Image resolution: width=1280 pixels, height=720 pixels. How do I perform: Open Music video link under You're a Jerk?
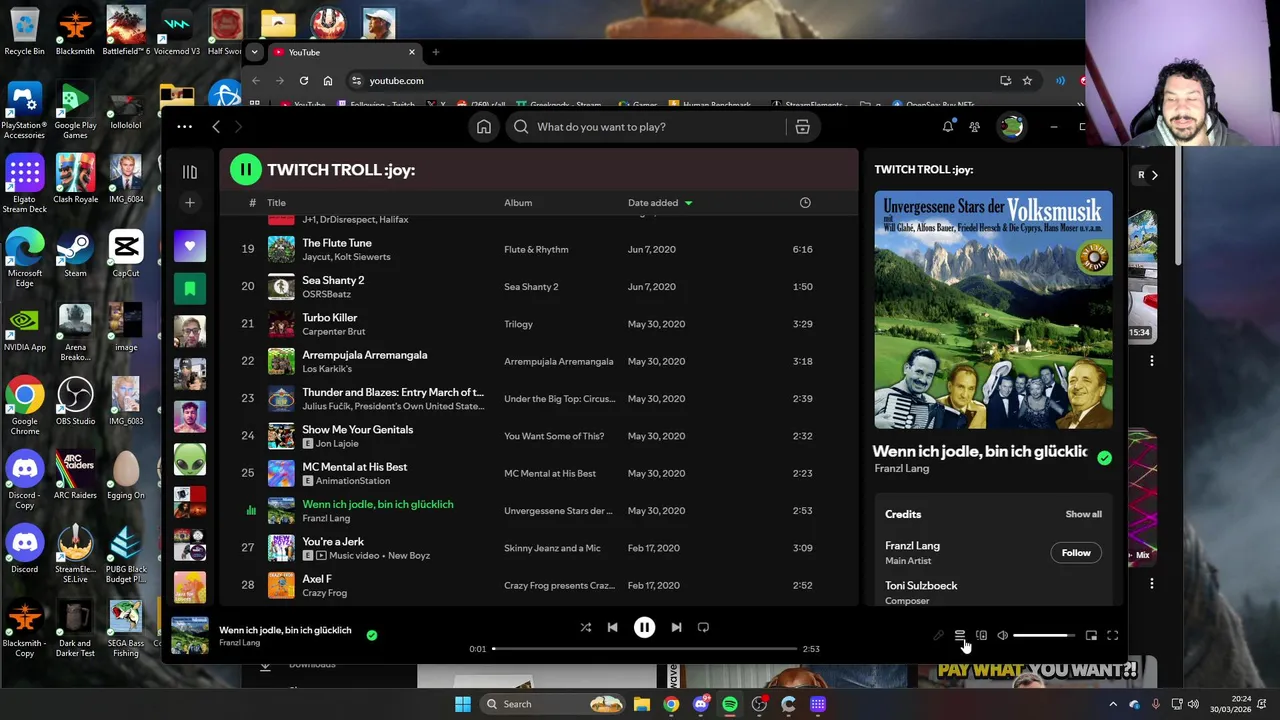(x=355, y=555)
